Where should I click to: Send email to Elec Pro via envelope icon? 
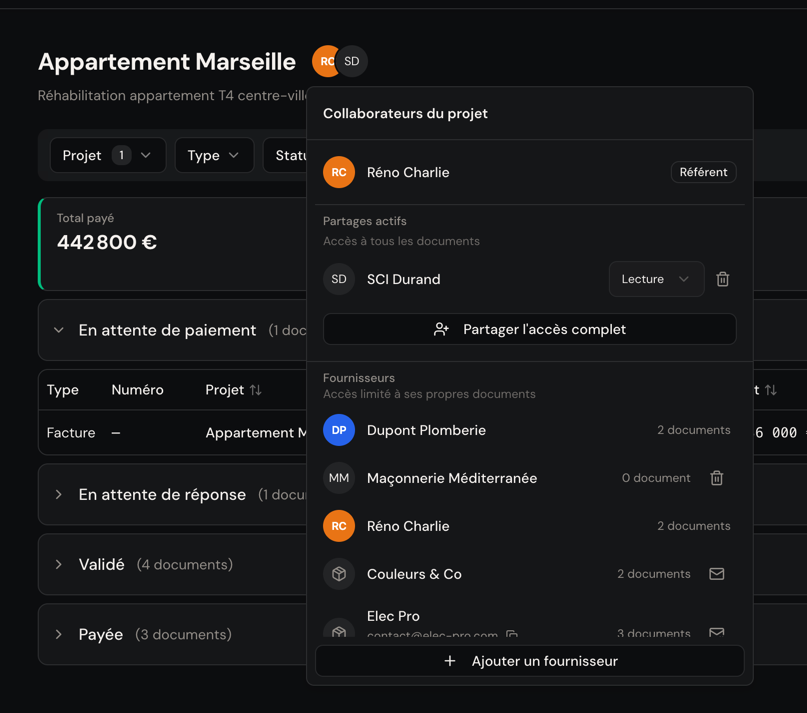click(x=716, y=632)
